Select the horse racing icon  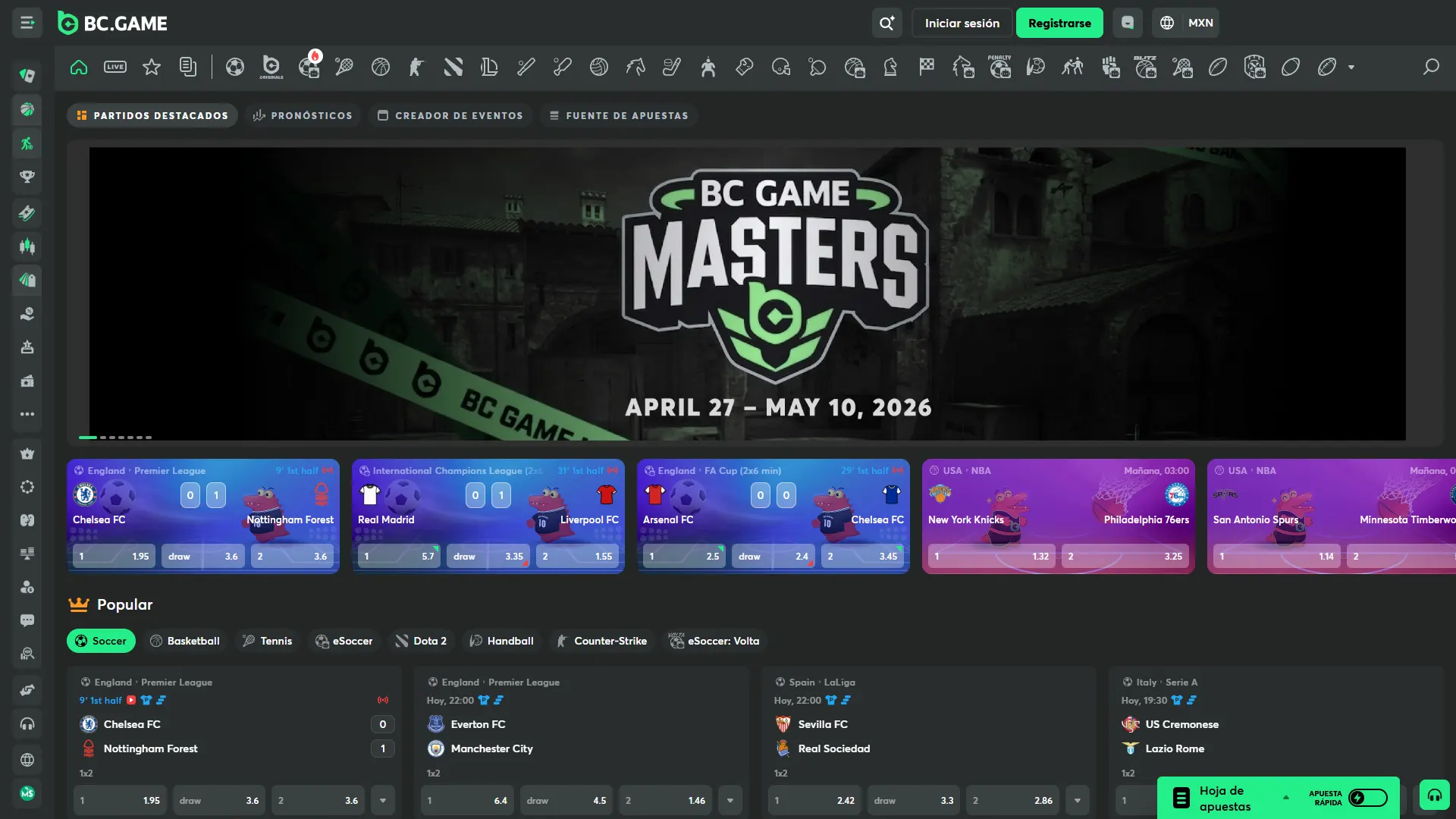(635, 67)
